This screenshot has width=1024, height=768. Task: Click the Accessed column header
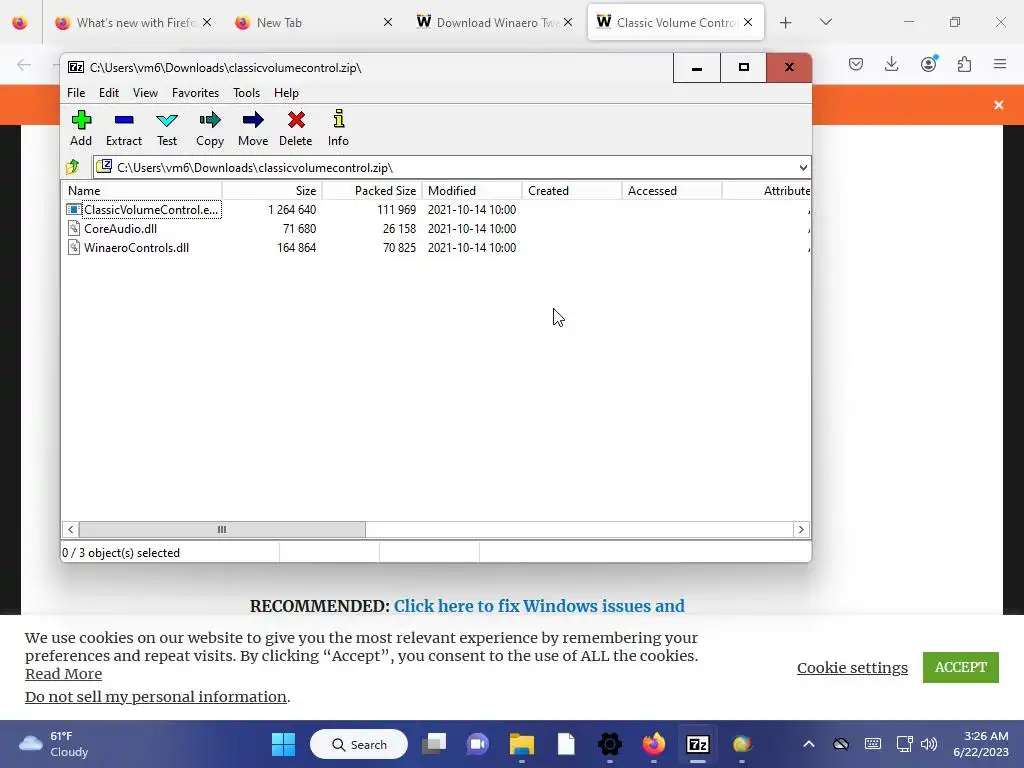coord(672,191)
